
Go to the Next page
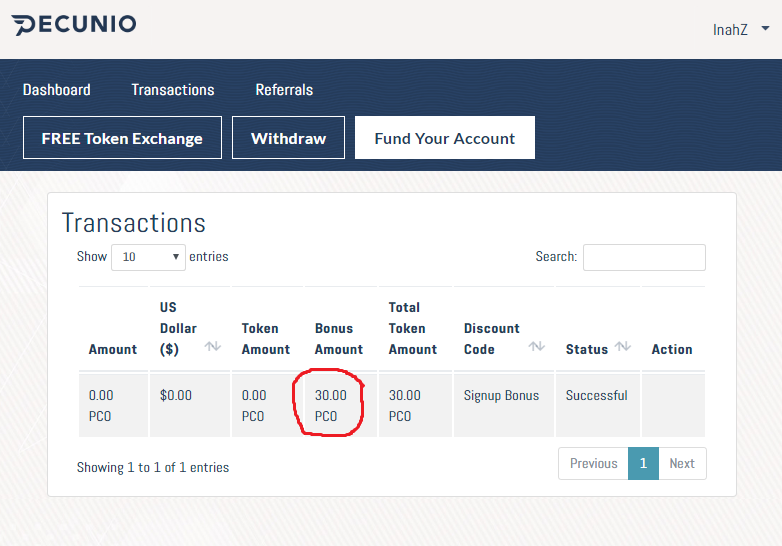(x=682, y=464)
